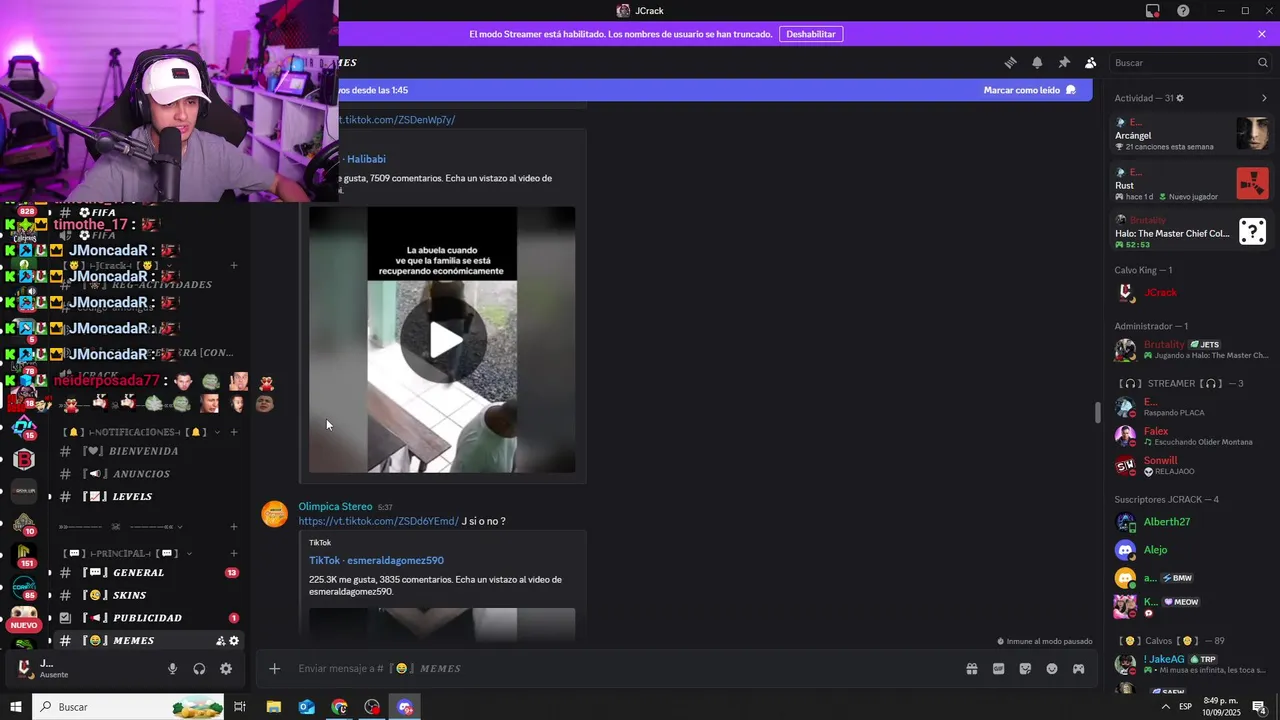
Task: Open notification settings bell icon
Action: [x=1037, y=62]
